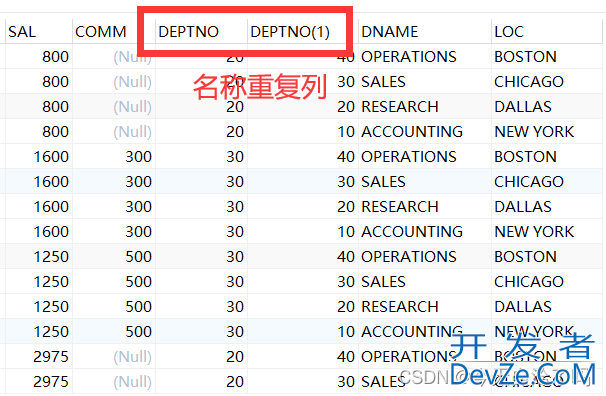
Task: Click SAL value 2975 in the SALES row
Action: click(51, 382)
